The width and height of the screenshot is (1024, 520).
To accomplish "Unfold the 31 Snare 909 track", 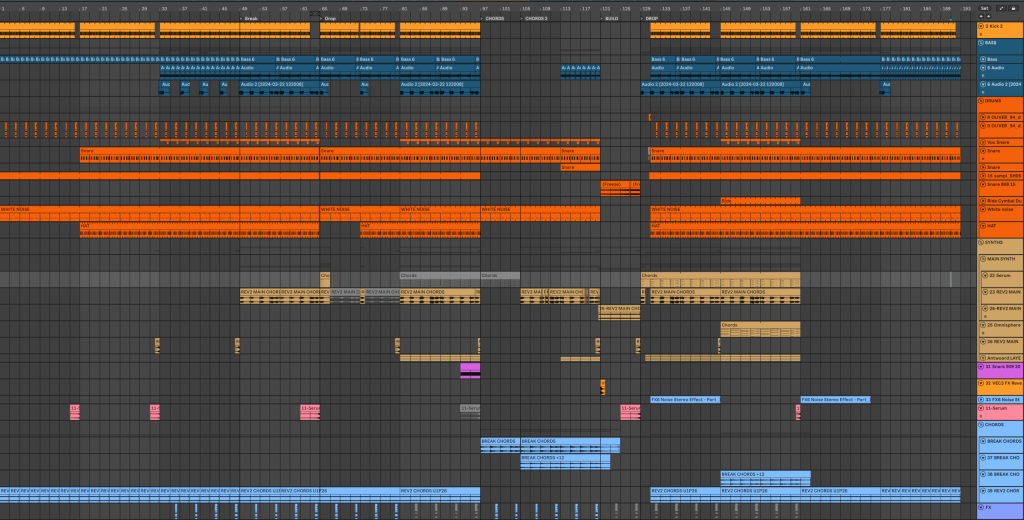I will [982, 367].
